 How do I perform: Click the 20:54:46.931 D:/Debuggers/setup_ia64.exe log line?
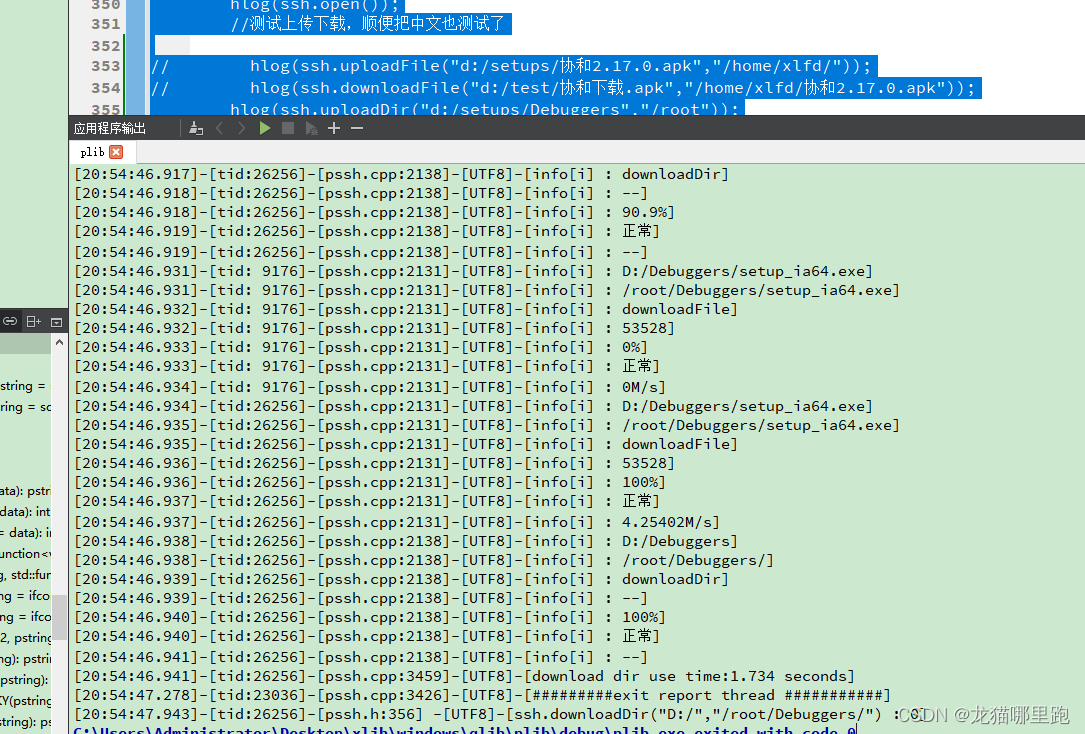click(474, 271)
